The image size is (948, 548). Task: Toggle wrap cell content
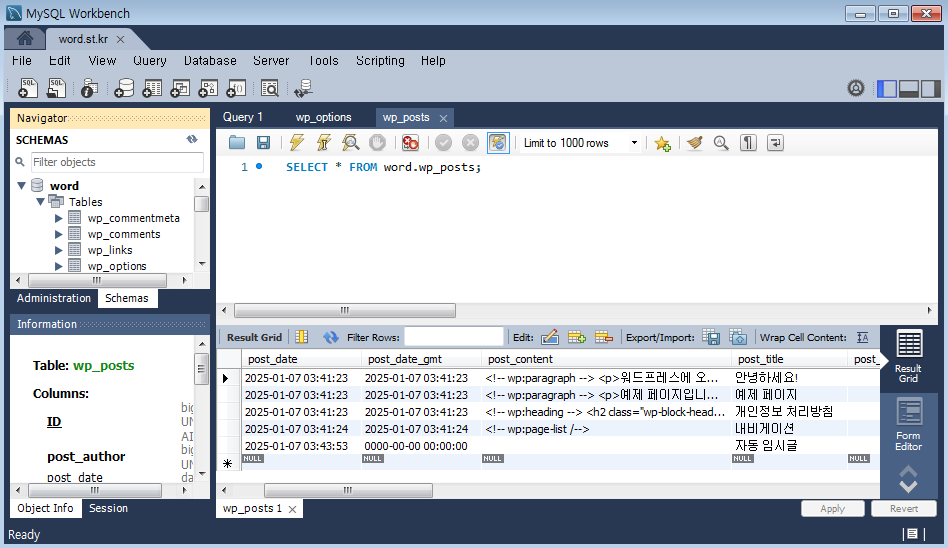tap(863, 338)
